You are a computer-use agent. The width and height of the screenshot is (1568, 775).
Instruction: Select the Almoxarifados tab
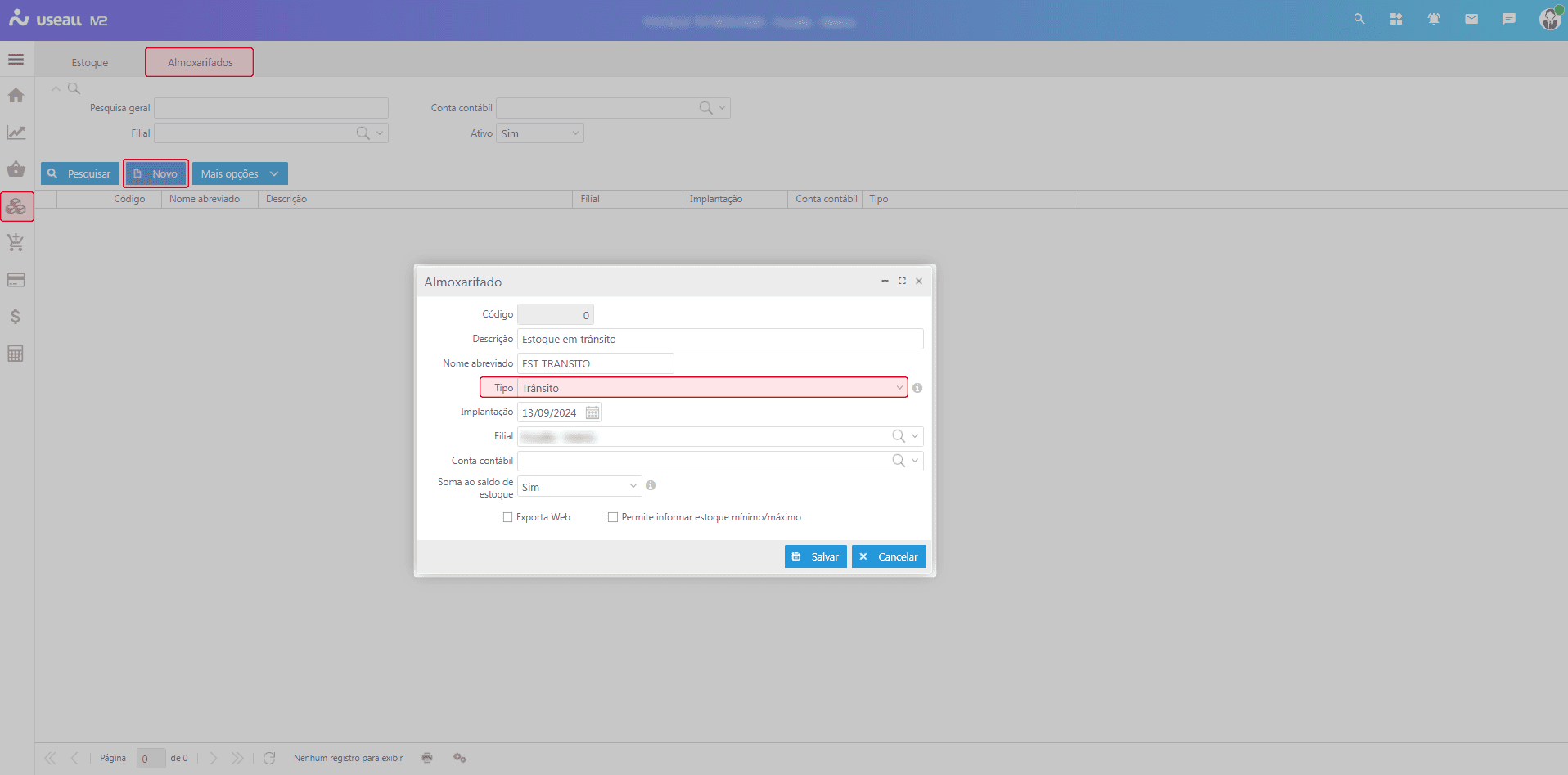pos(200,62)
